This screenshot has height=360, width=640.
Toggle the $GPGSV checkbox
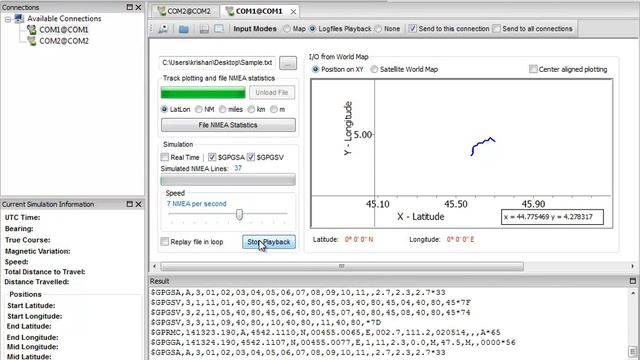coord(251,157)
